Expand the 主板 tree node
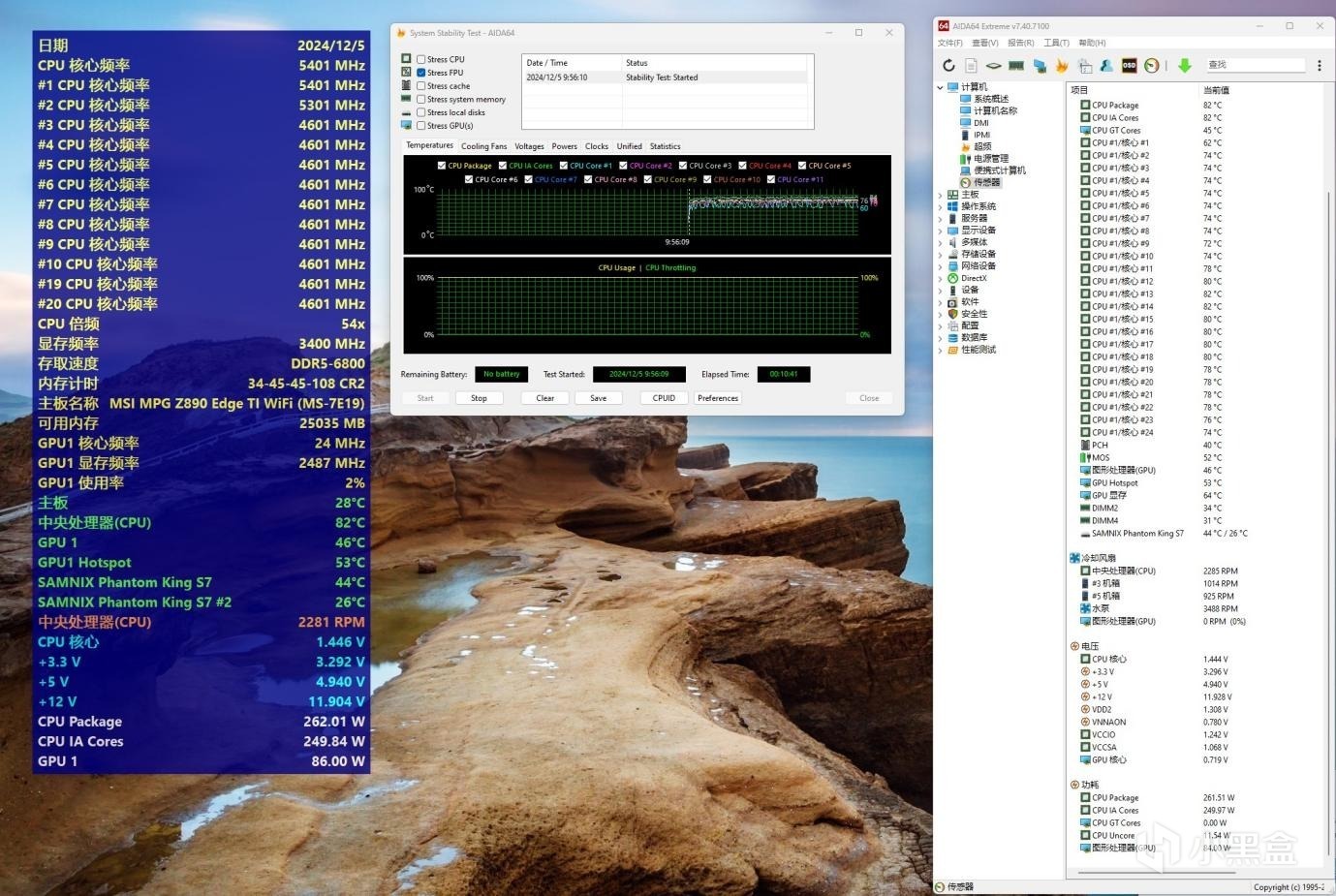 pos(940,195)
